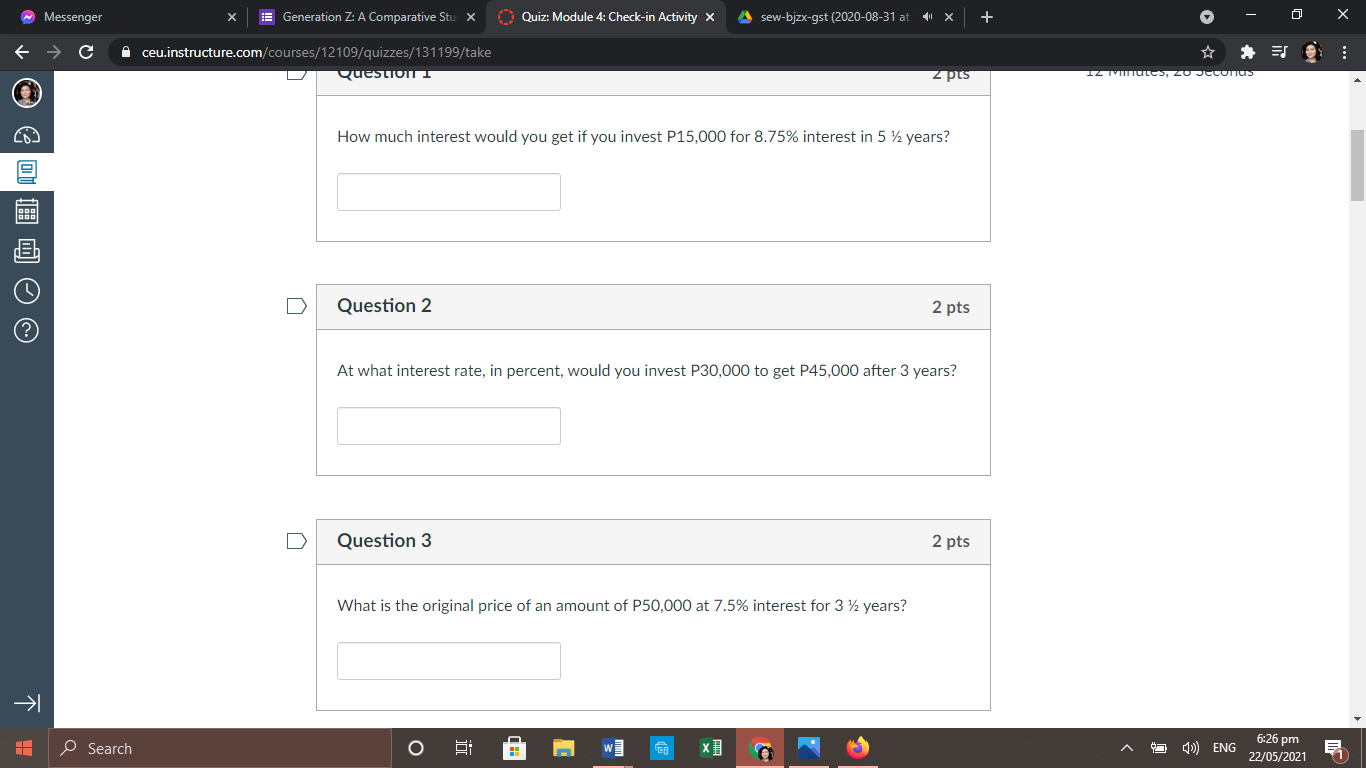Open the History clock icon in sidebar
Image resolution: width=1366 pixels, height=768 pixels.
point(27,291)
